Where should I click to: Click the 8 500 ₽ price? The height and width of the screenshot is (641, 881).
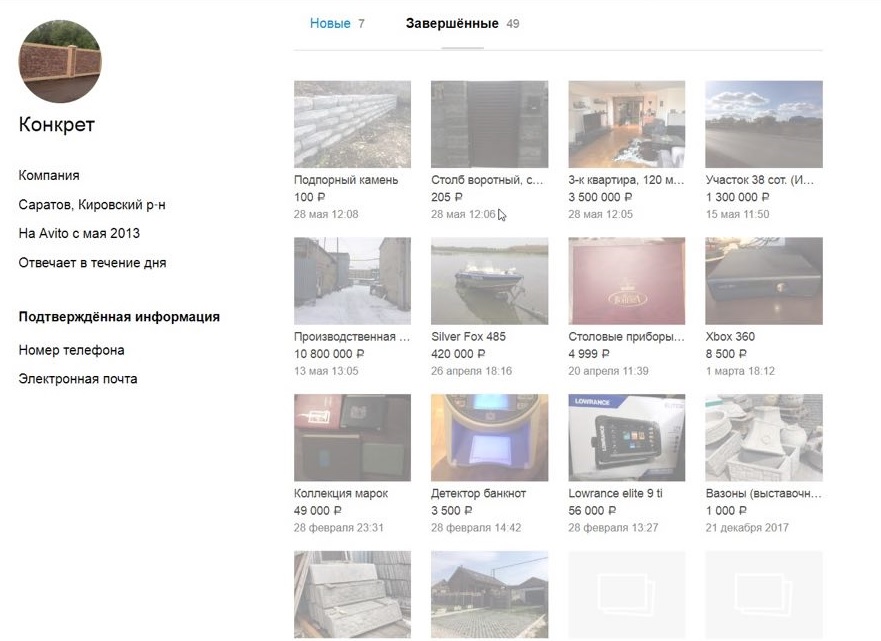pyautogui.click(x=726, y=354)
